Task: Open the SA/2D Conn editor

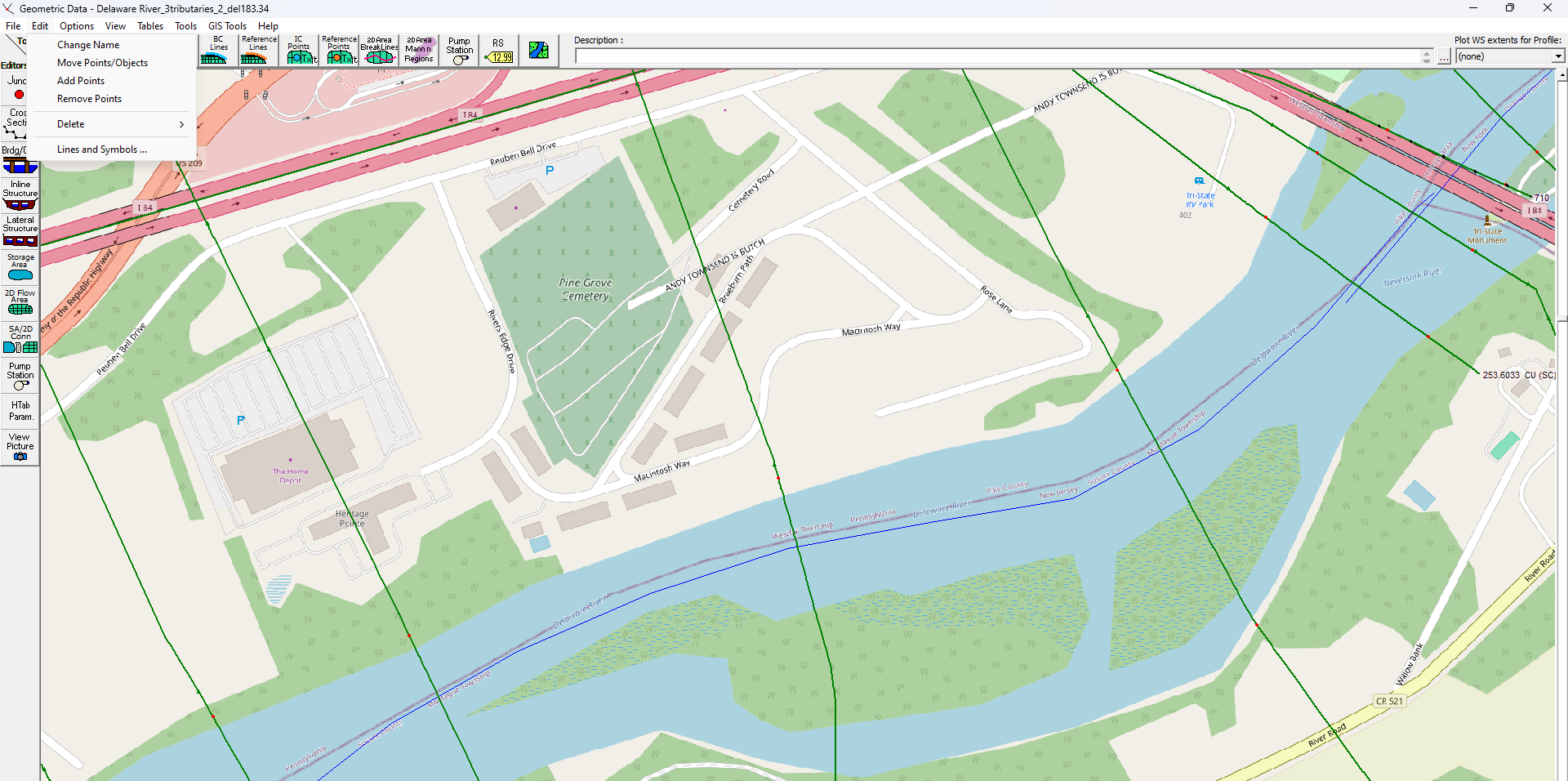Action: tap(20, 338)
